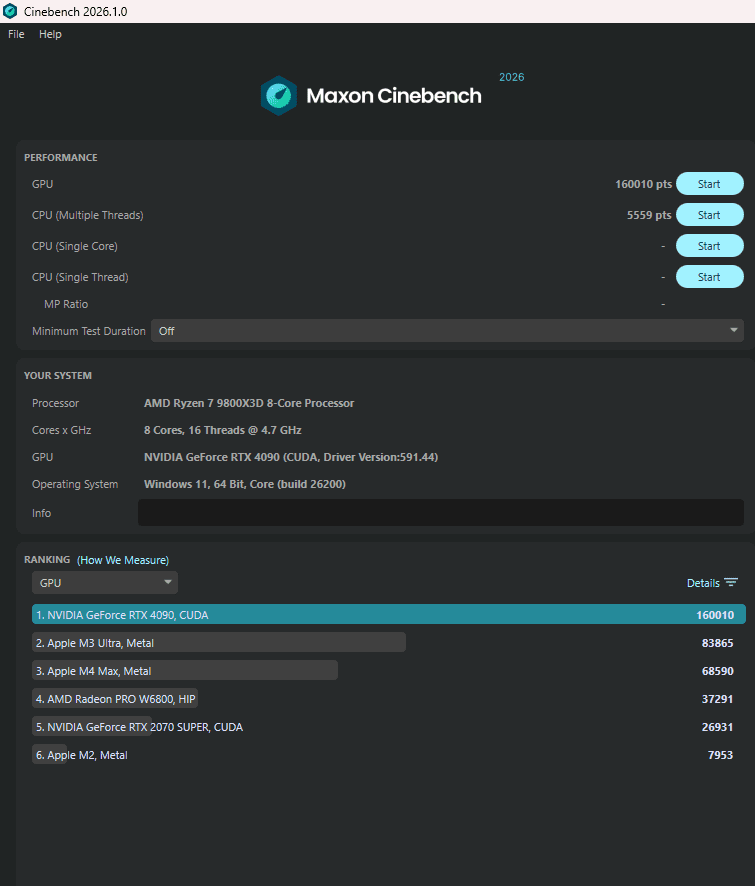Open the How We Measure link

click(123, 560)
